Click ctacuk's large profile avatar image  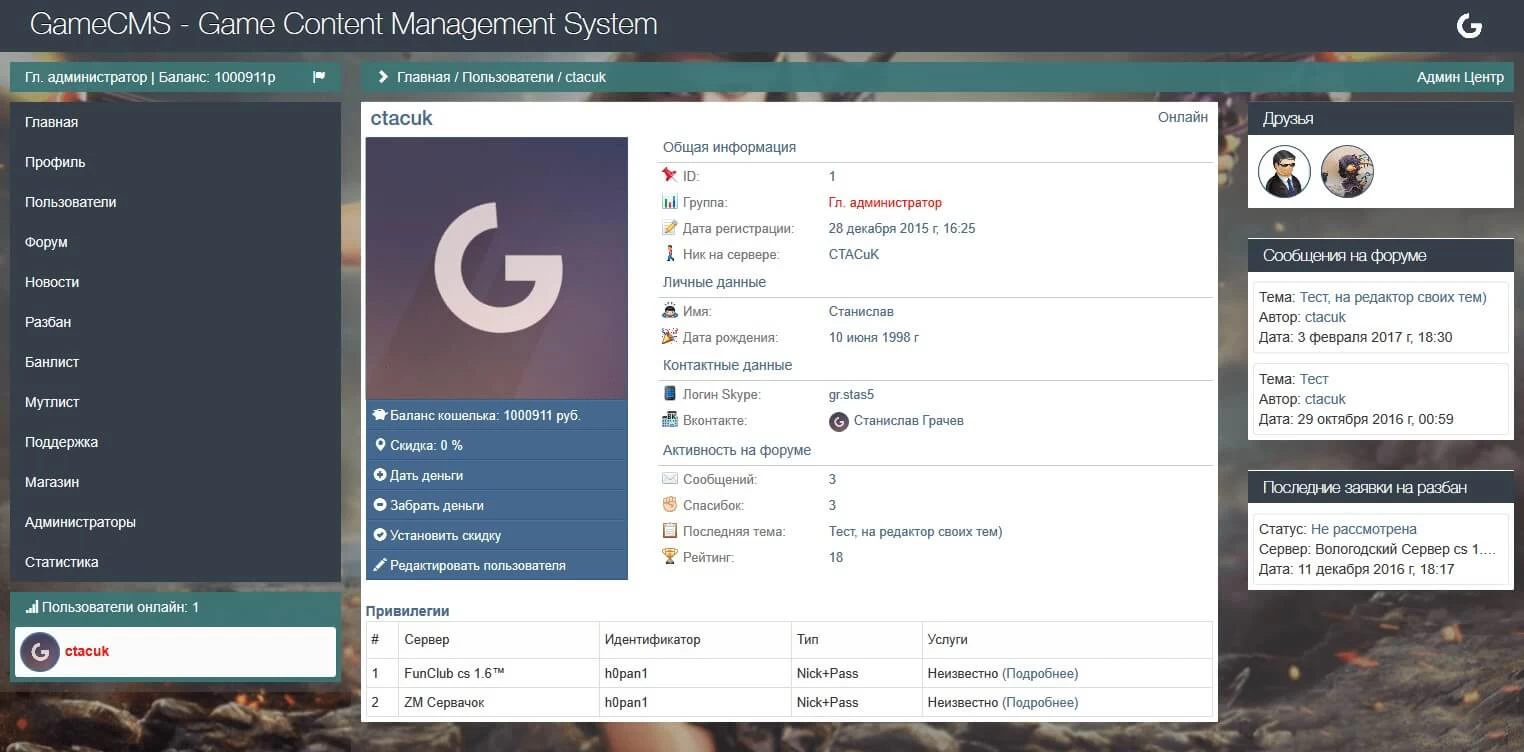point(497,268)
